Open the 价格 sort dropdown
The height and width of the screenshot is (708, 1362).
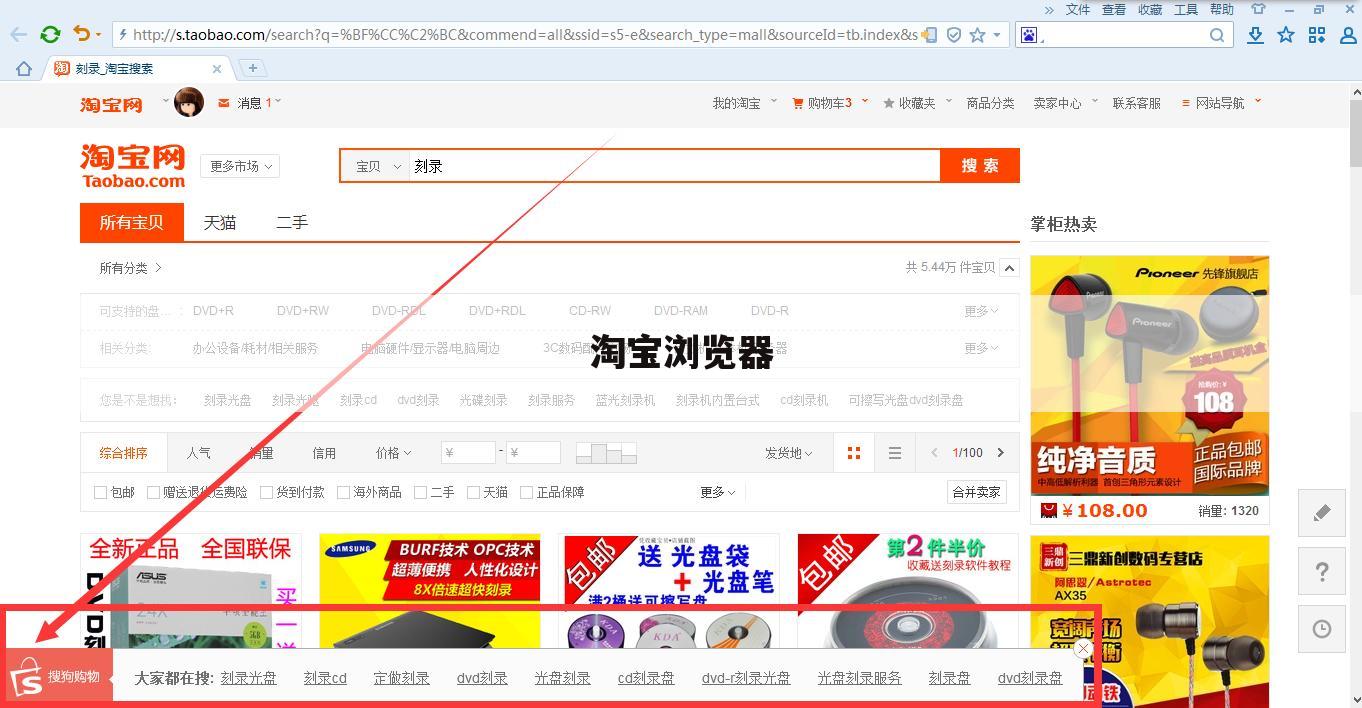tap(393, 453)
